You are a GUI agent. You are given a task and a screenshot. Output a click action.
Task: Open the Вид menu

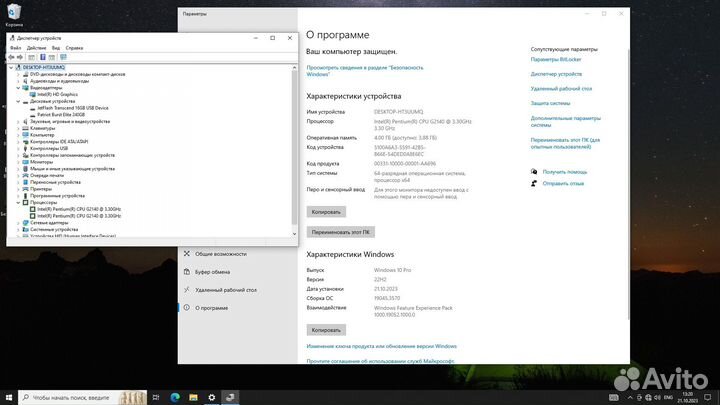point(56,48)
